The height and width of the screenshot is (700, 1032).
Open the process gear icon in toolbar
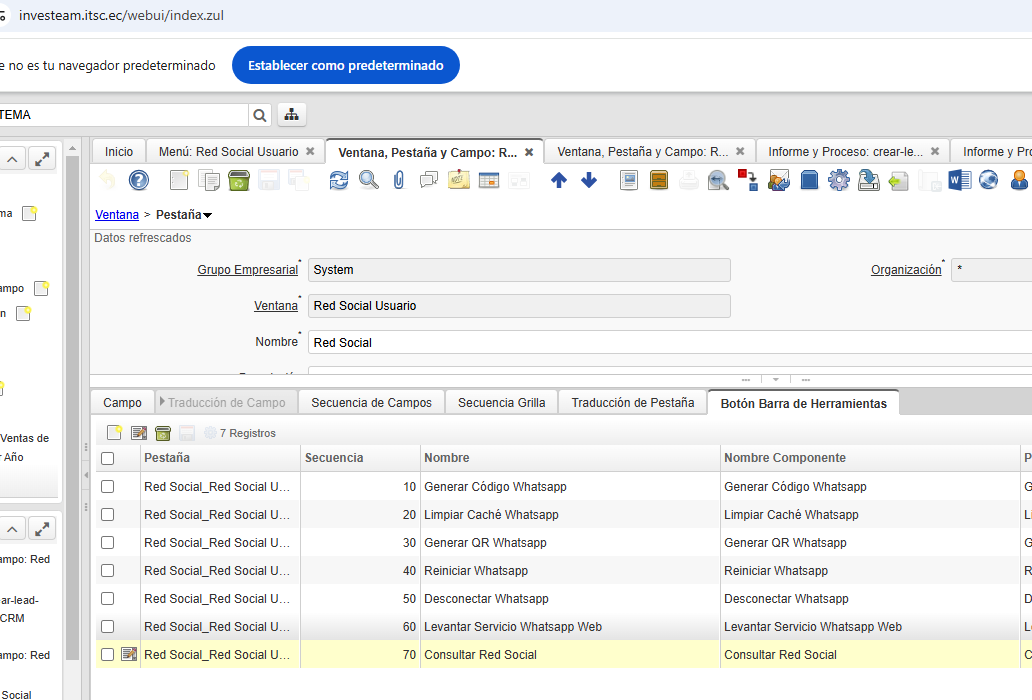[x=838, y=180]
